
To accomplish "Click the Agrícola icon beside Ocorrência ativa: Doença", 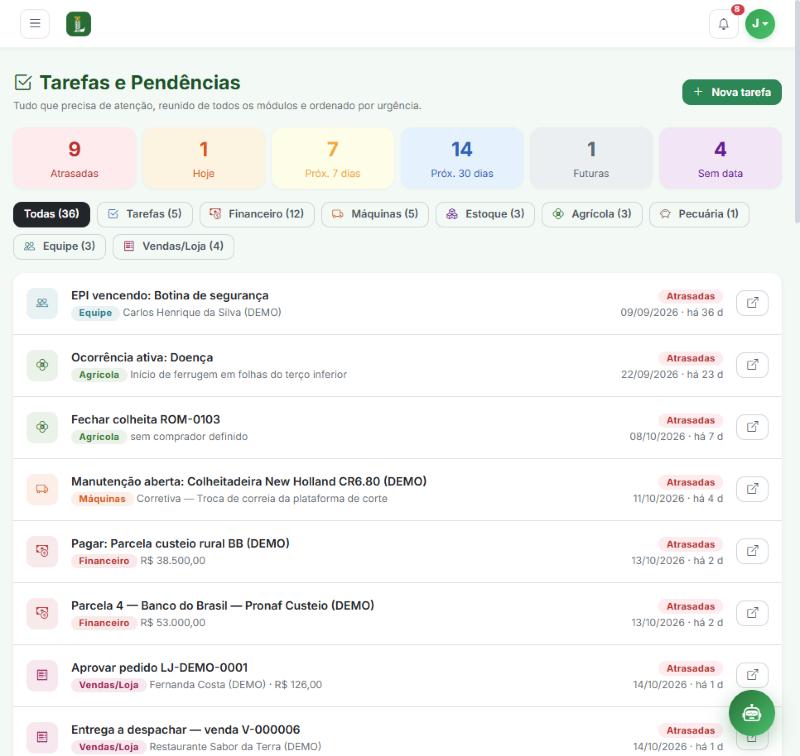I will [42, 365].
